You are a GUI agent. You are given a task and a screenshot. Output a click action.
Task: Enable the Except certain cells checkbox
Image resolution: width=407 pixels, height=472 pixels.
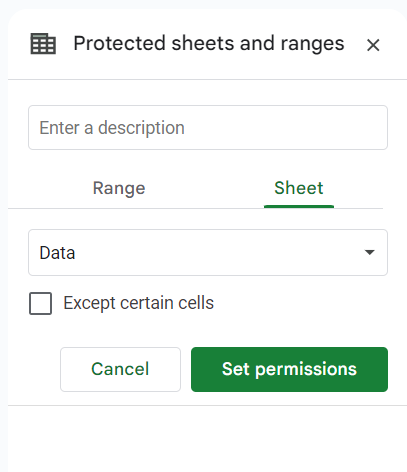click(40, 303)
